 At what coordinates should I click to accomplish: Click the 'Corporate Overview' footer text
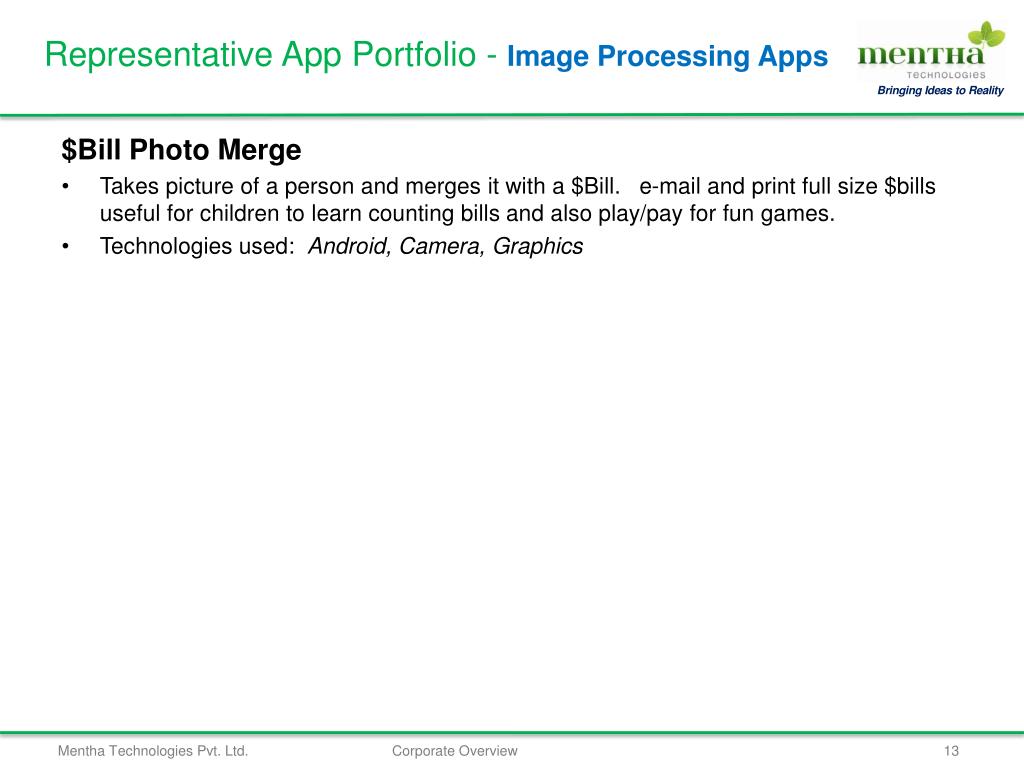454,751
